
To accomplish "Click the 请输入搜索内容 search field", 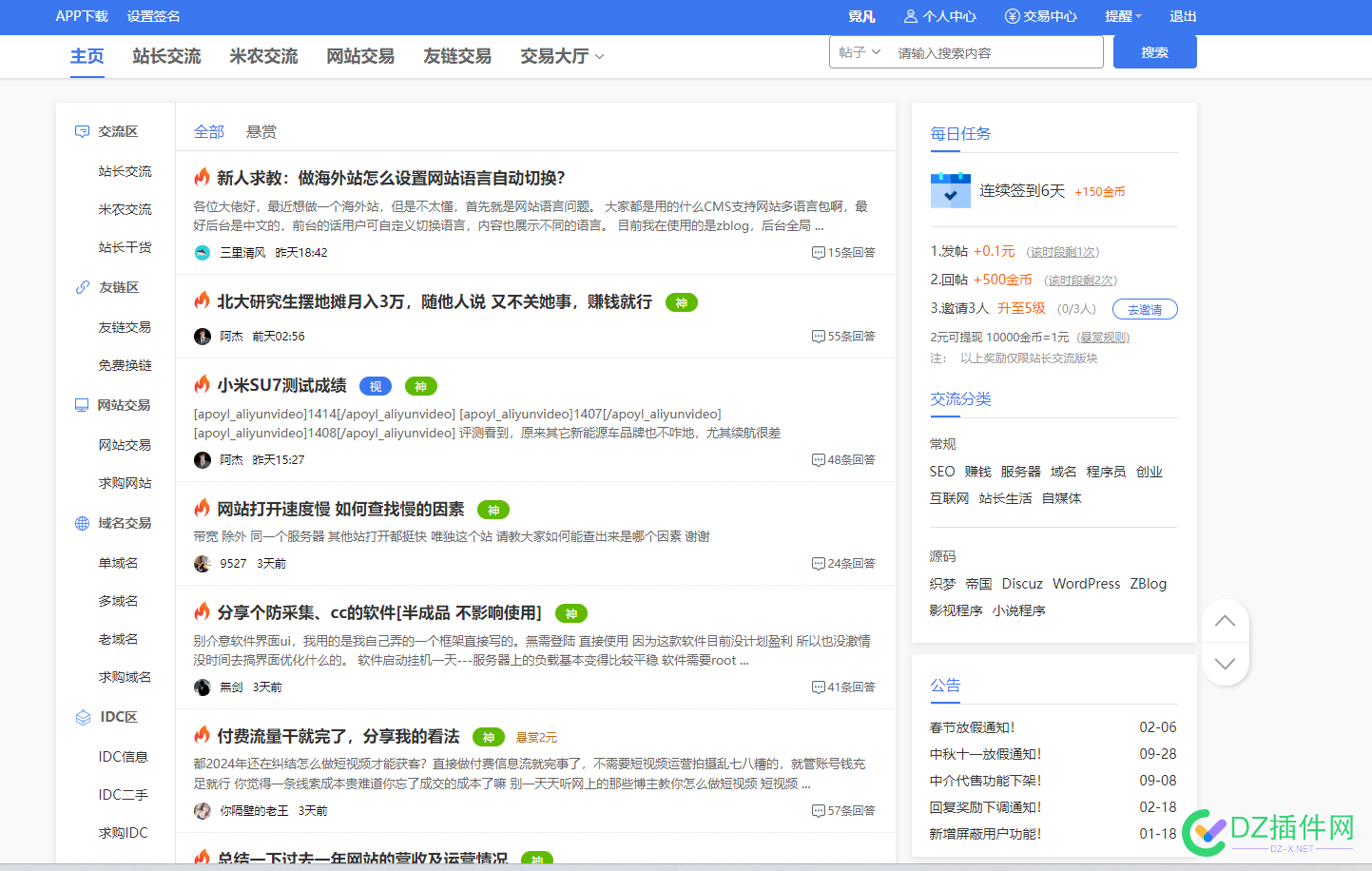I will pyautogui.click(x=995, y=52).
